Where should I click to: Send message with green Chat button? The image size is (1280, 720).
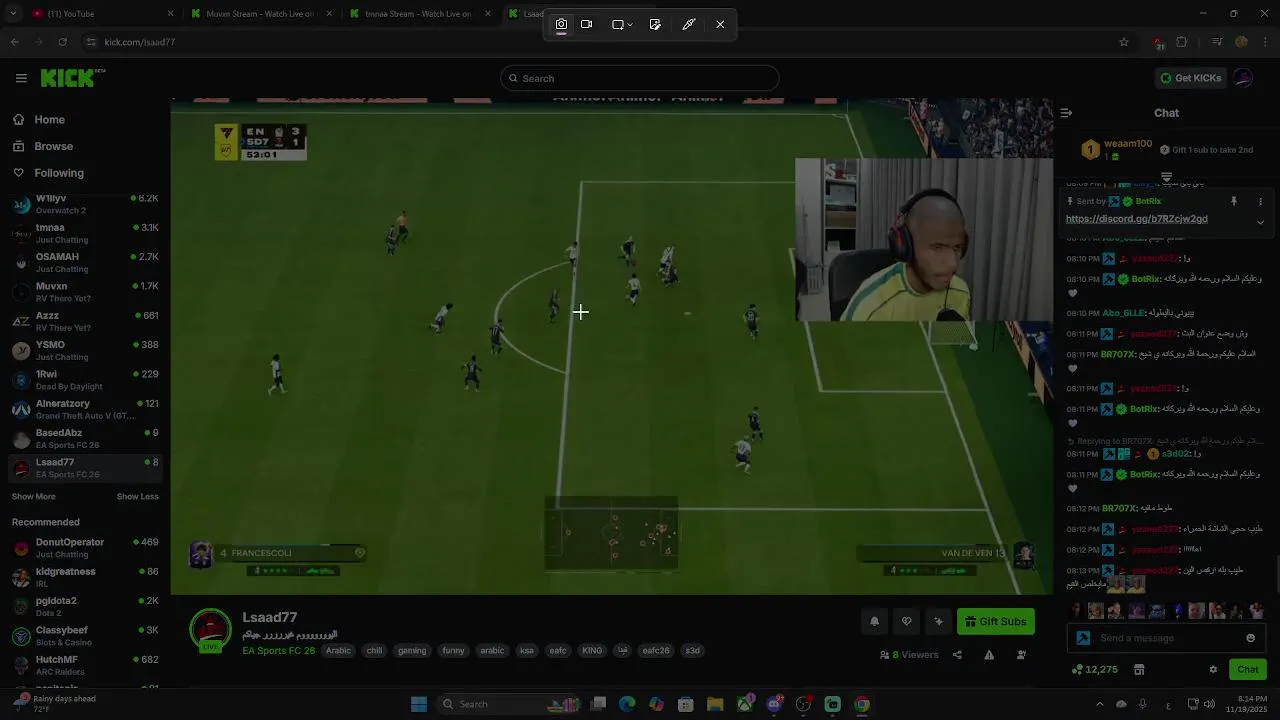(1248, 670)
